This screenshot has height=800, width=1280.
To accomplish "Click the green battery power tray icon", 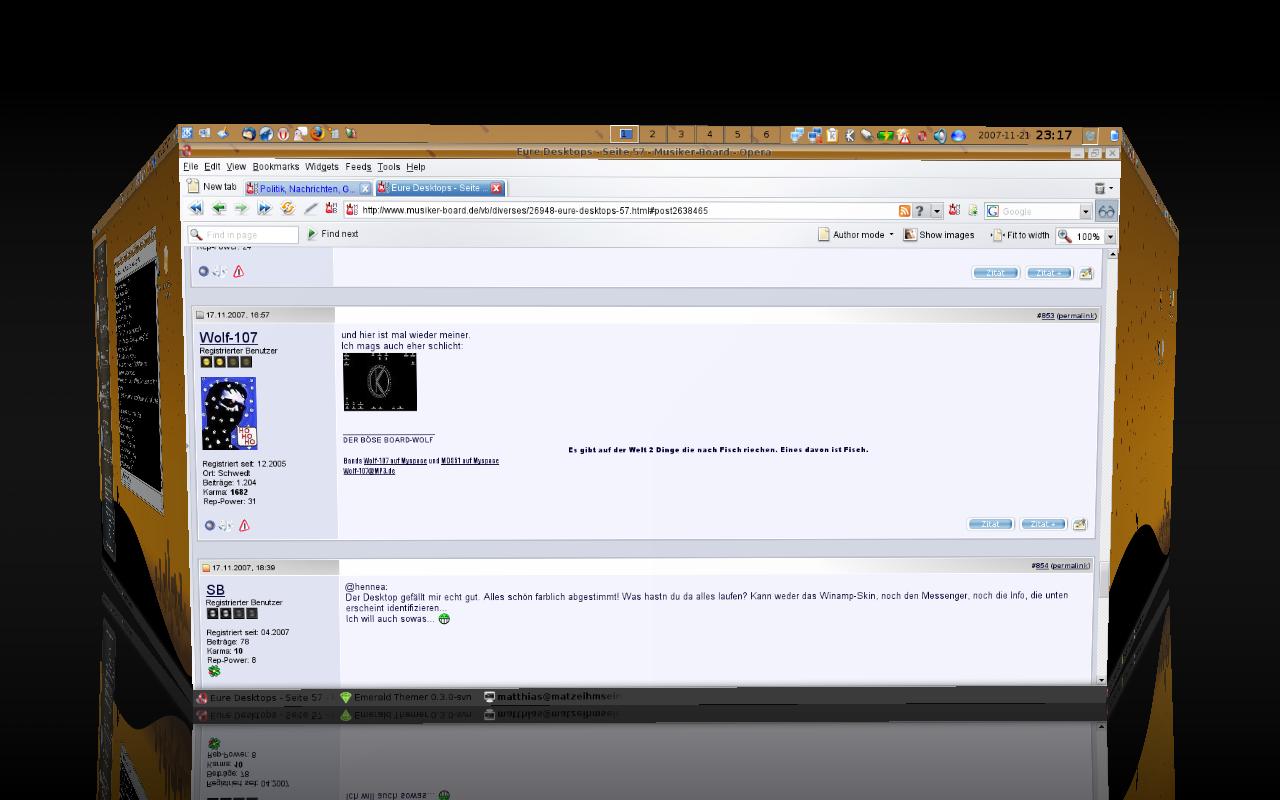I will 885,135.
